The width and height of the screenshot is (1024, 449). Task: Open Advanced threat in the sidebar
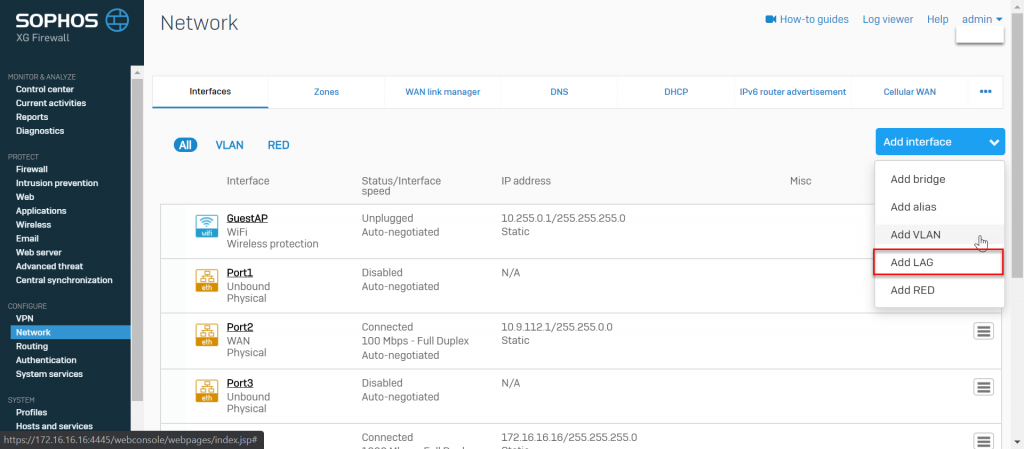[x=50, y=266]
